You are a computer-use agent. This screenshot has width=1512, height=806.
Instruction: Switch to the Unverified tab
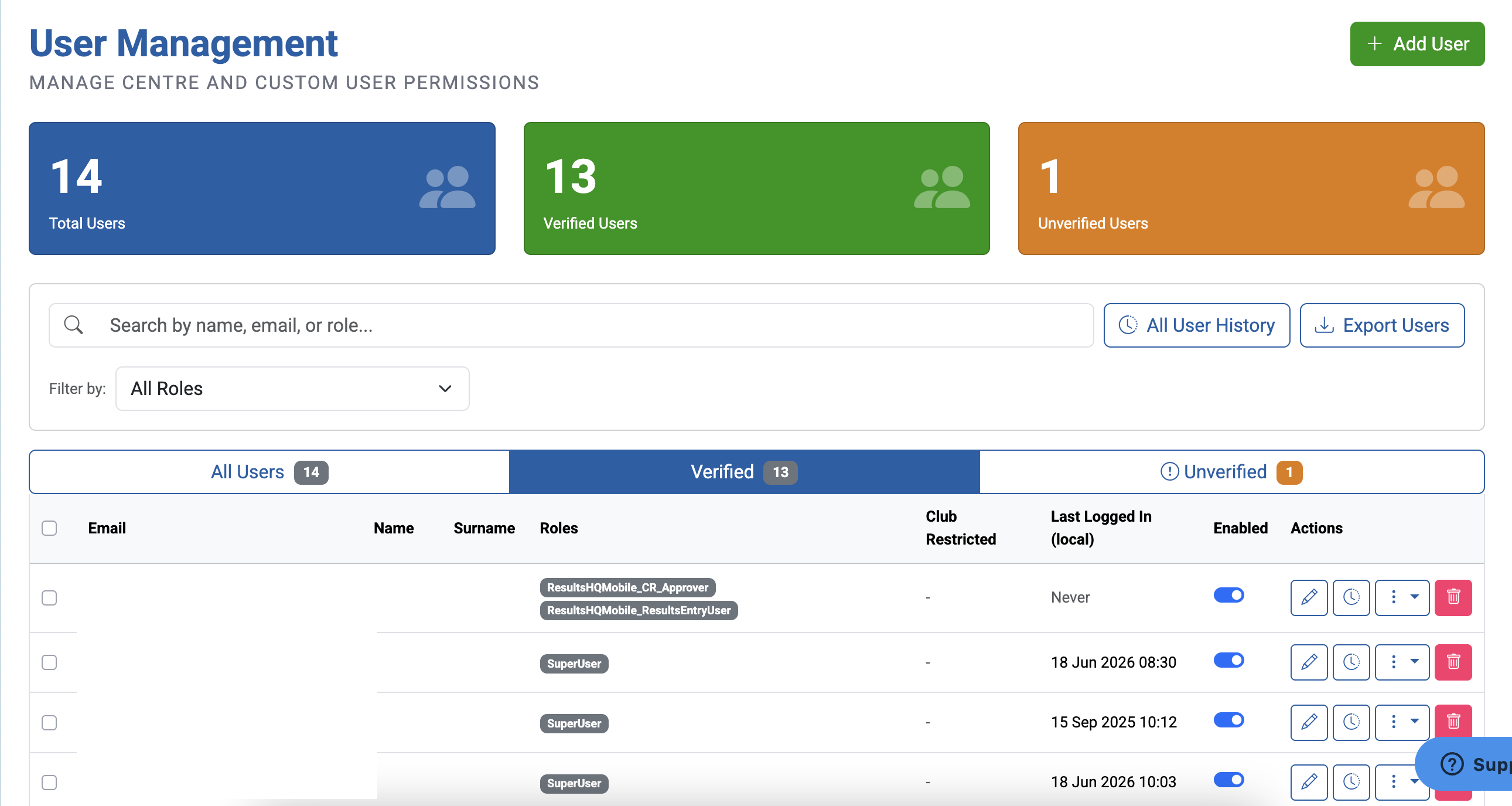coord(1231,472)
